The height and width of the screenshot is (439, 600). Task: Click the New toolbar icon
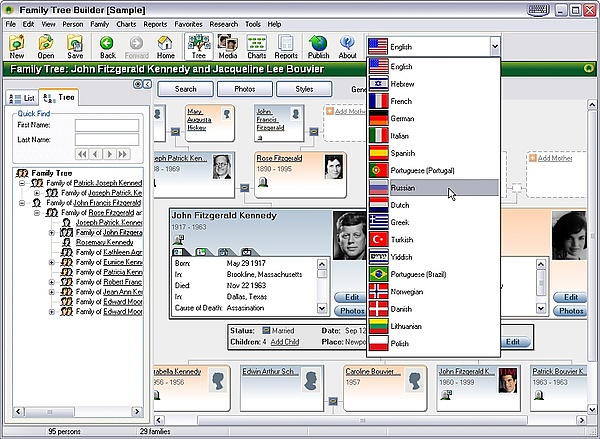coord(17,46)
